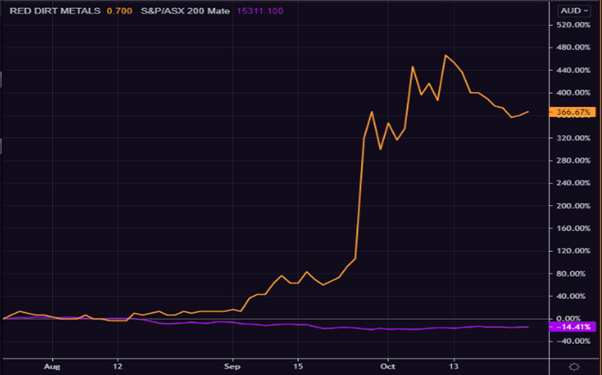Click the -40.00% axis label

coord(573,341)
